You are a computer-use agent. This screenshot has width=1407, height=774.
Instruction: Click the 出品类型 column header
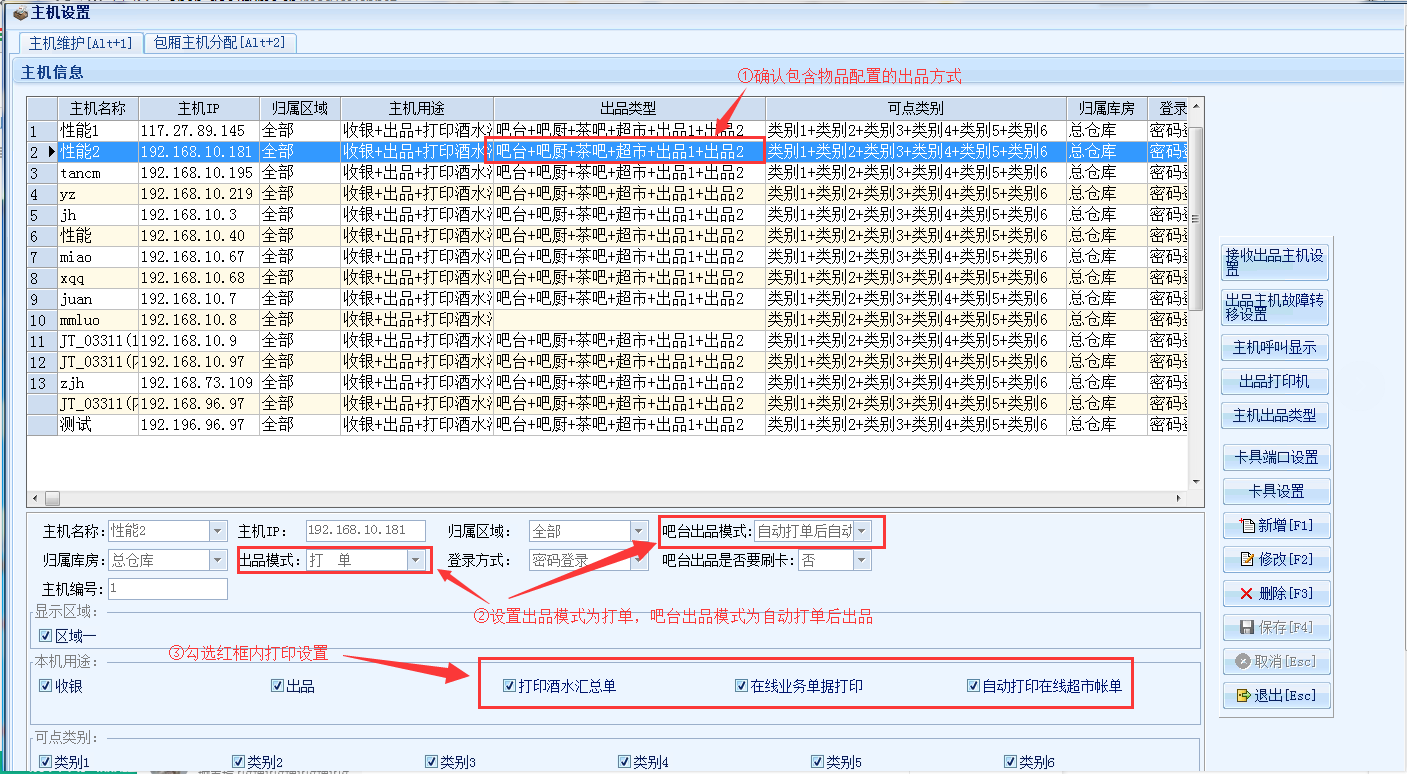tap(629, 108)
